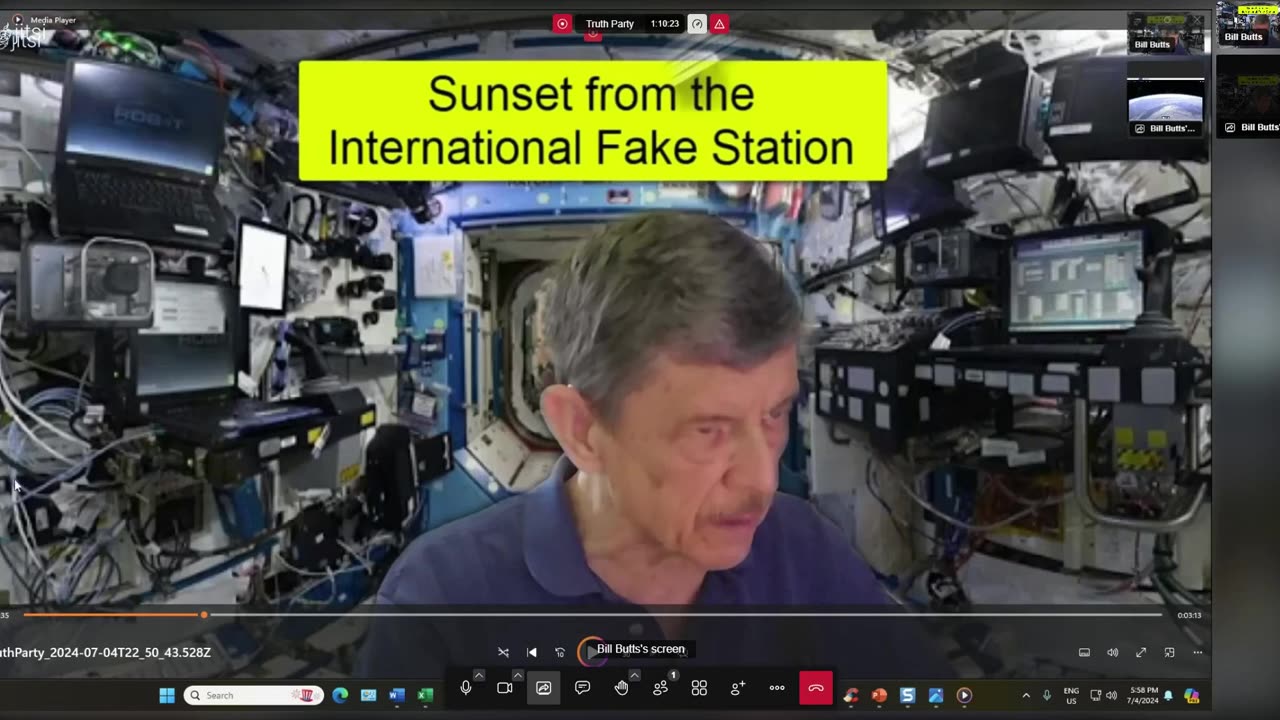Open Microsoft Edge from taskbar
The width and height of the screenshot is (1280, 720).
click(340, 695)
